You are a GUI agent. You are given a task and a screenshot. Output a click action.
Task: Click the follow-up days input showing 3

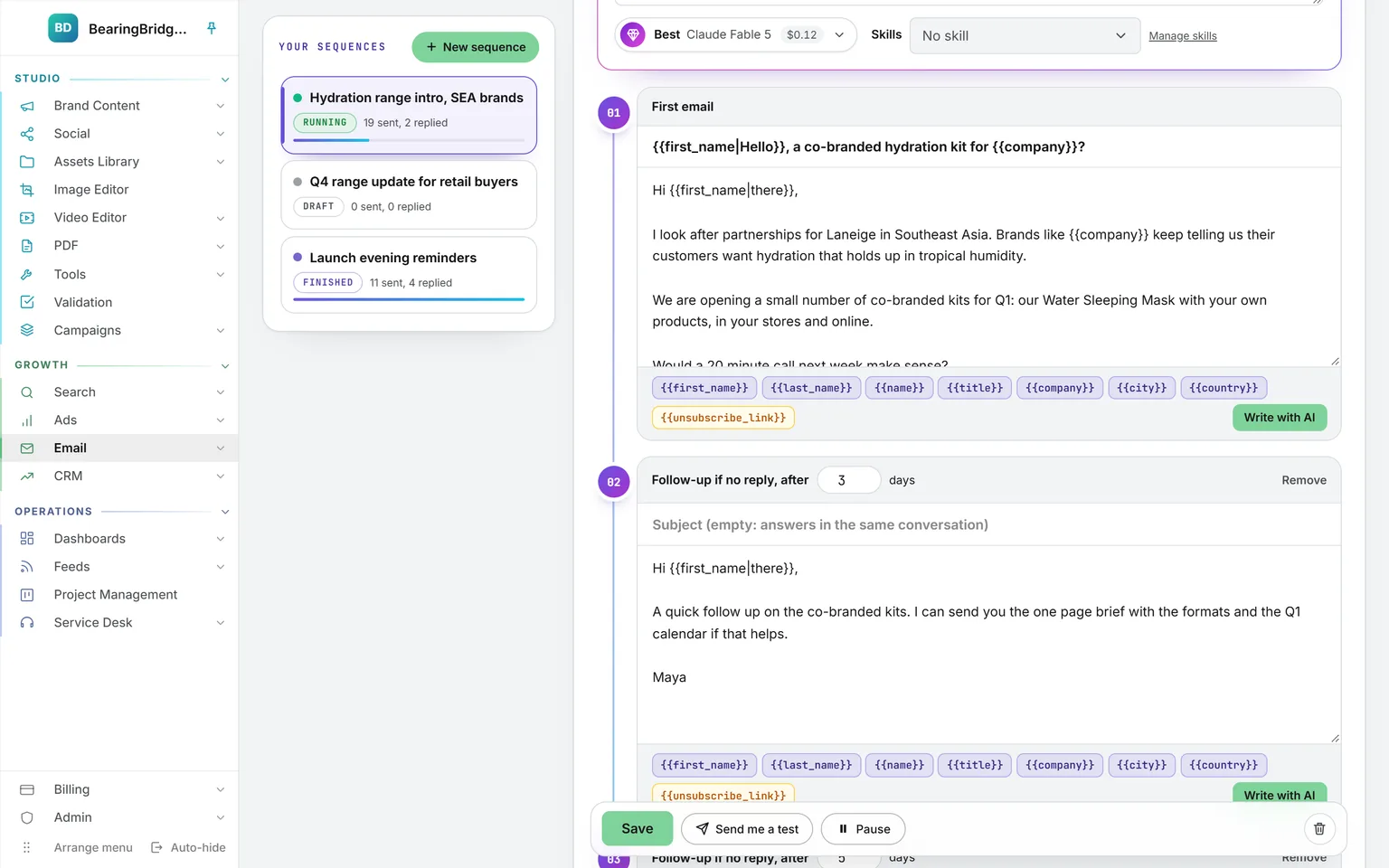coord(848,480)
